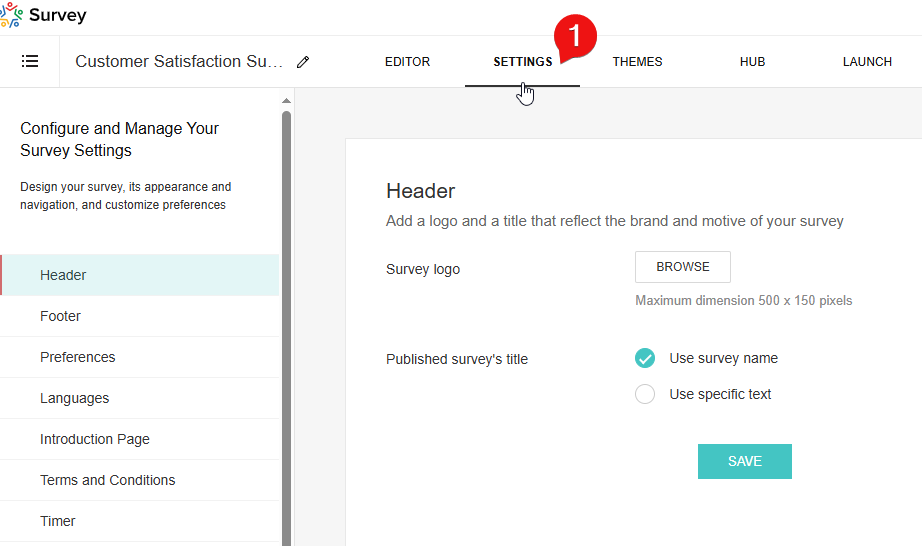The image size is (922, 546).
Task: Switch to the Editor tab
Action: click(x=407, y=62)
